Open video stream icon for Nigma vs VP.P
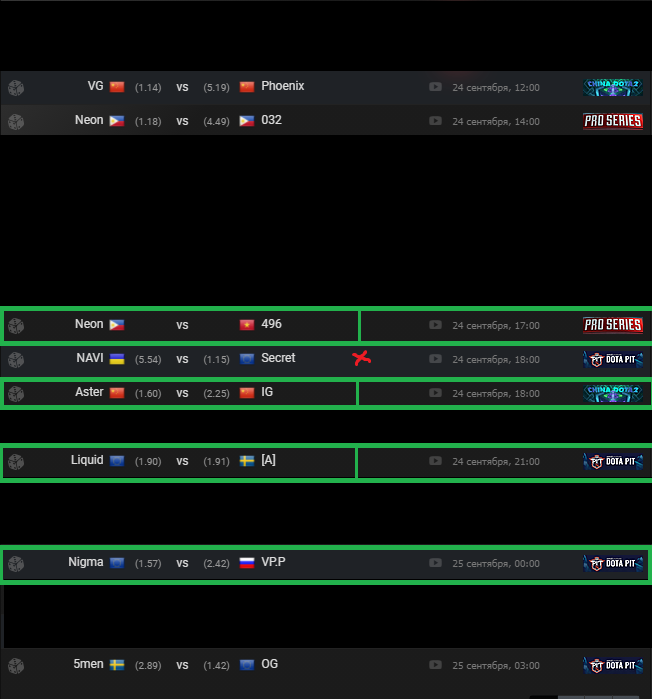Image resolution: width=652 pixels, height=699 pixels. tap(435, 563)
